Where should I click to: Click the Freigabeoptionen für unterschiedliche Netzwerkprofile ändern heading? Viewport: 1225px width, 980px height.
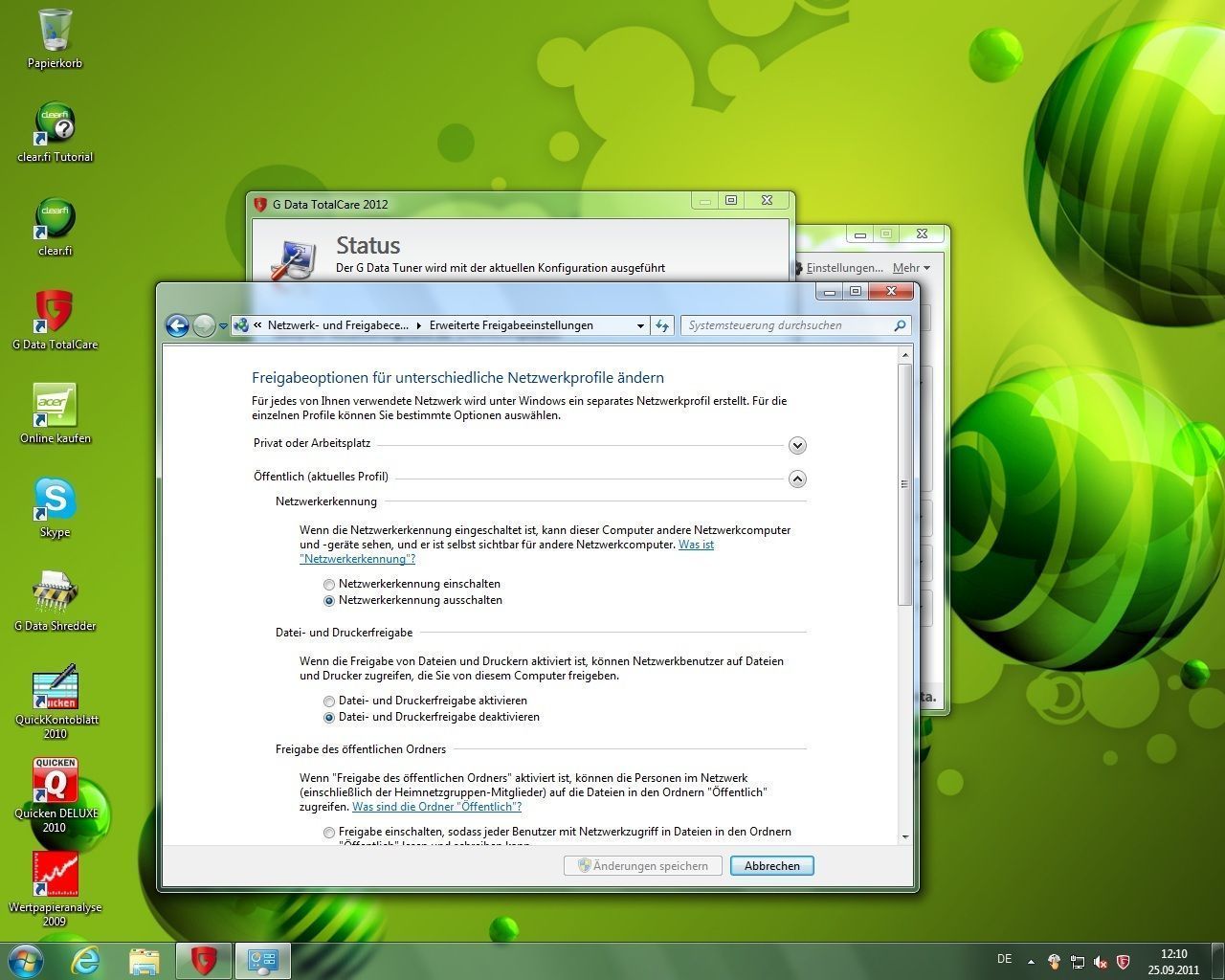pos(457,378)
